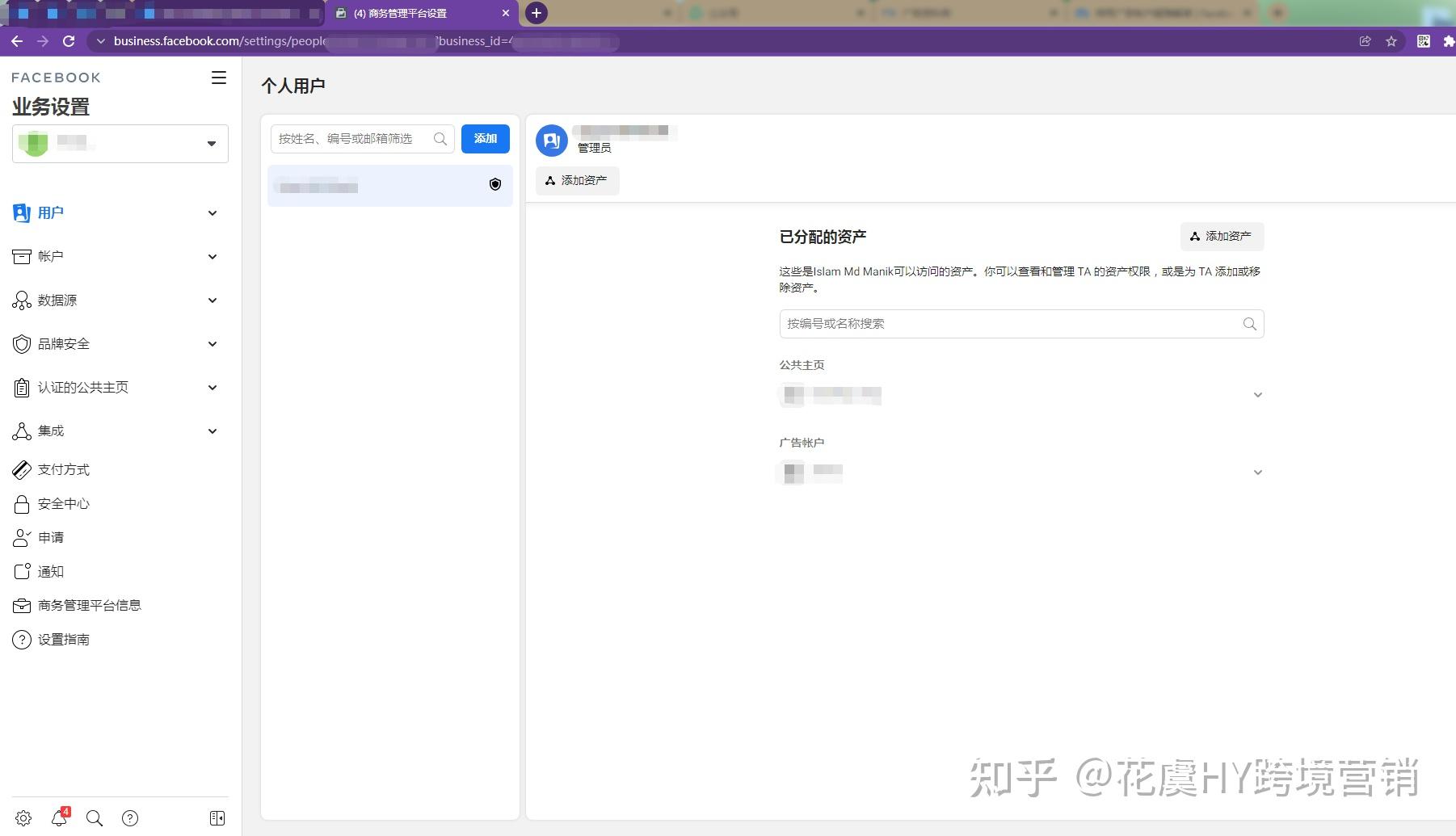
Task: Click the blue 添加 button
Action: (x=486, y=138)
